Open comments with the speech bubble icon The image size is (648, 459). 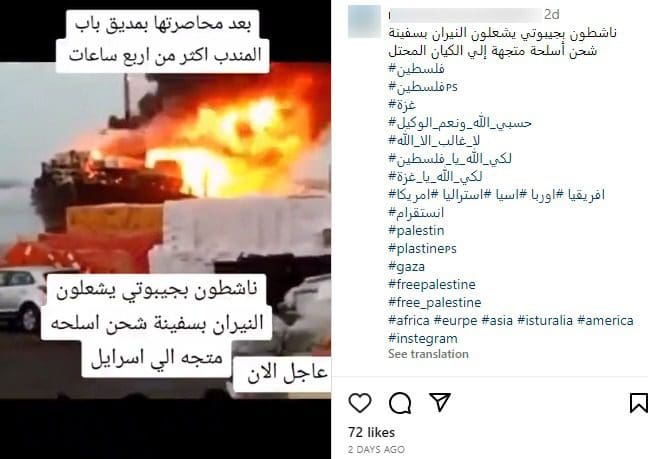[x=400, y=403]
